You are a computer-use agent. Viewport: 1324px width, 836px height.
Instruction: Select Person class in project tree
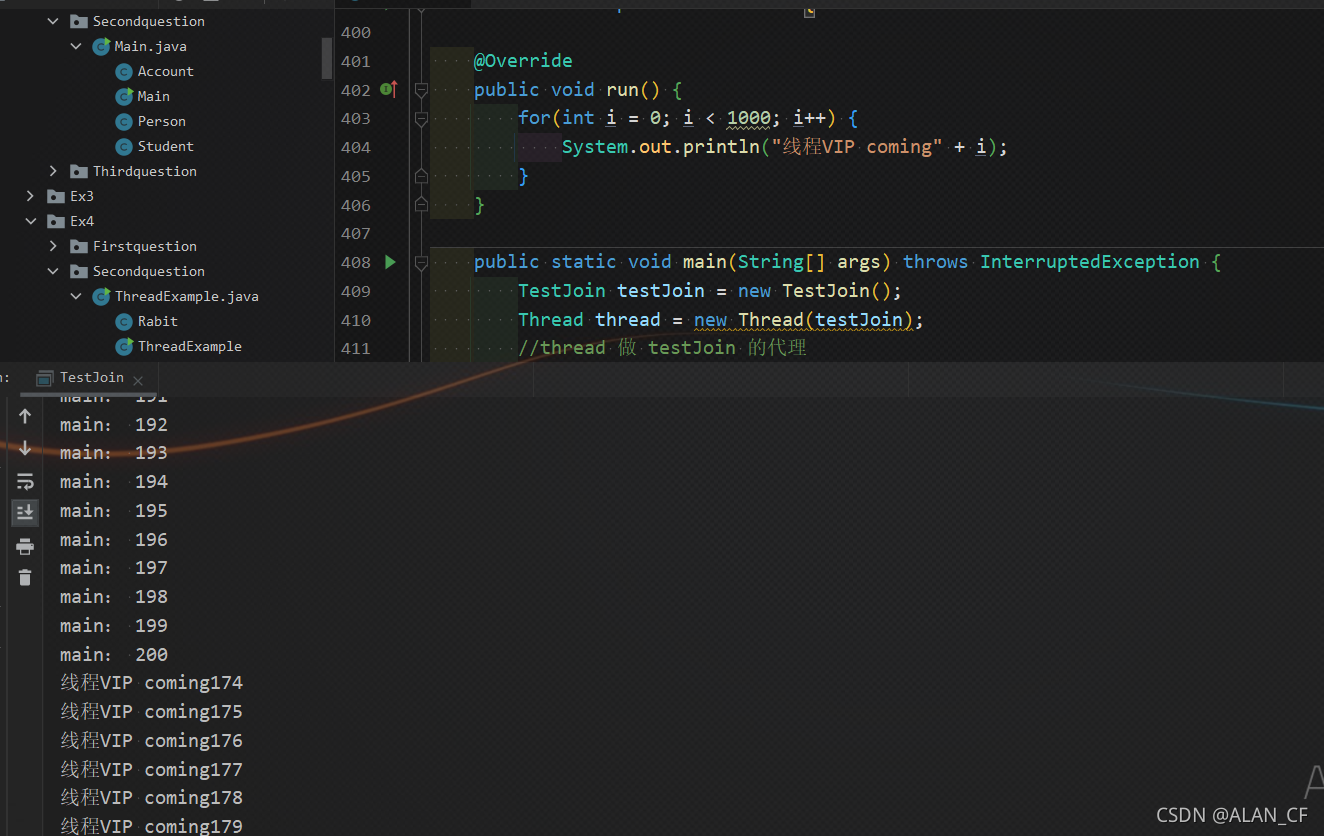pyautogui.click(x=162, y=121)
